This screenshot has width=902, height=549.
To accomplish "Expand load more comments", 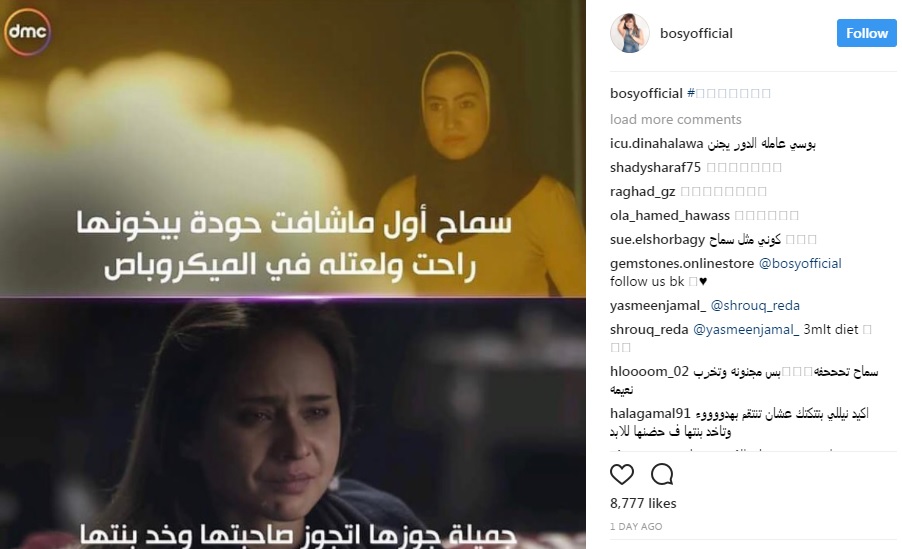I will (x=675, y=119).
